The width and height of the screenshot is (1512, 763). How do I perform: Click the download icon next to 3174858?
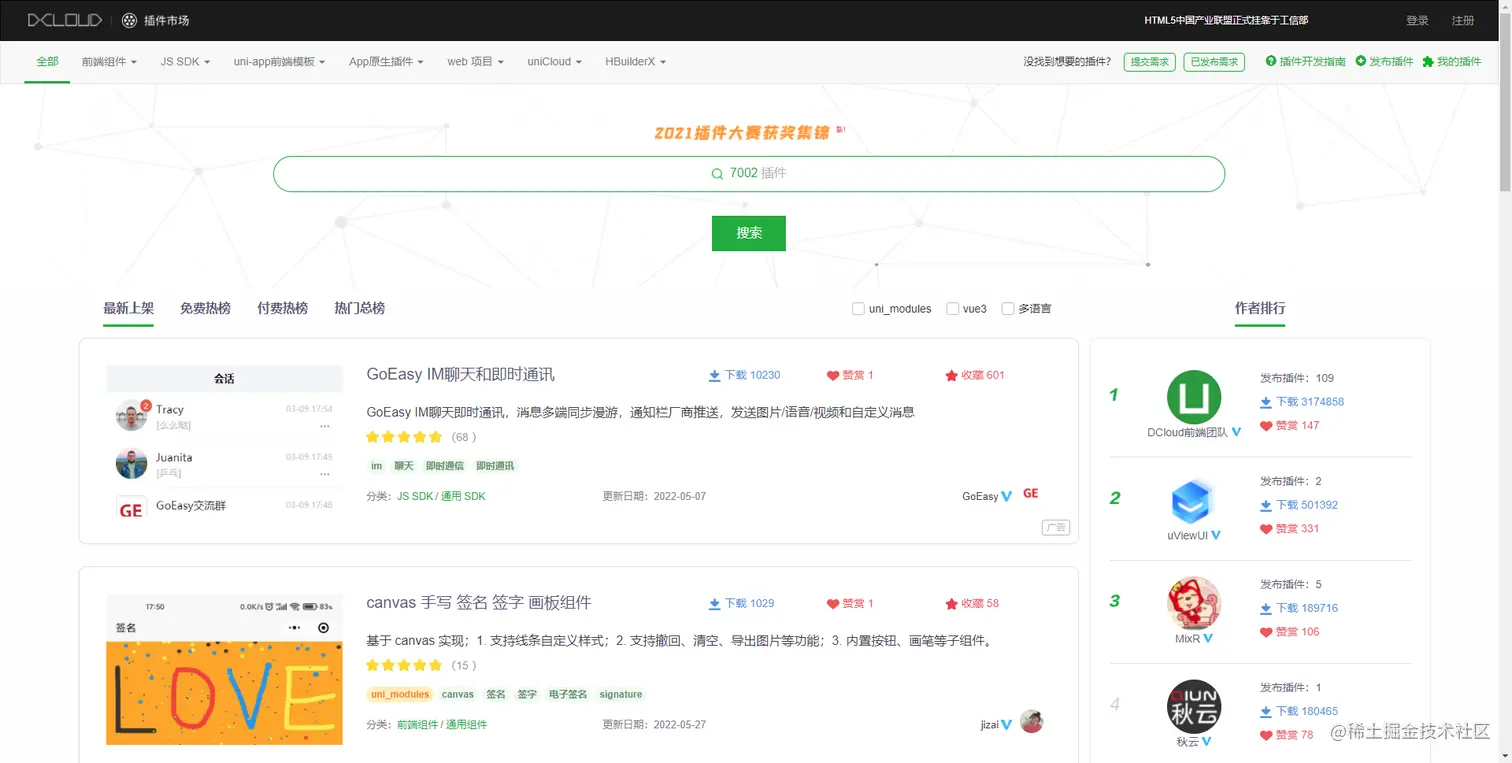click(x=1266, y=402)
